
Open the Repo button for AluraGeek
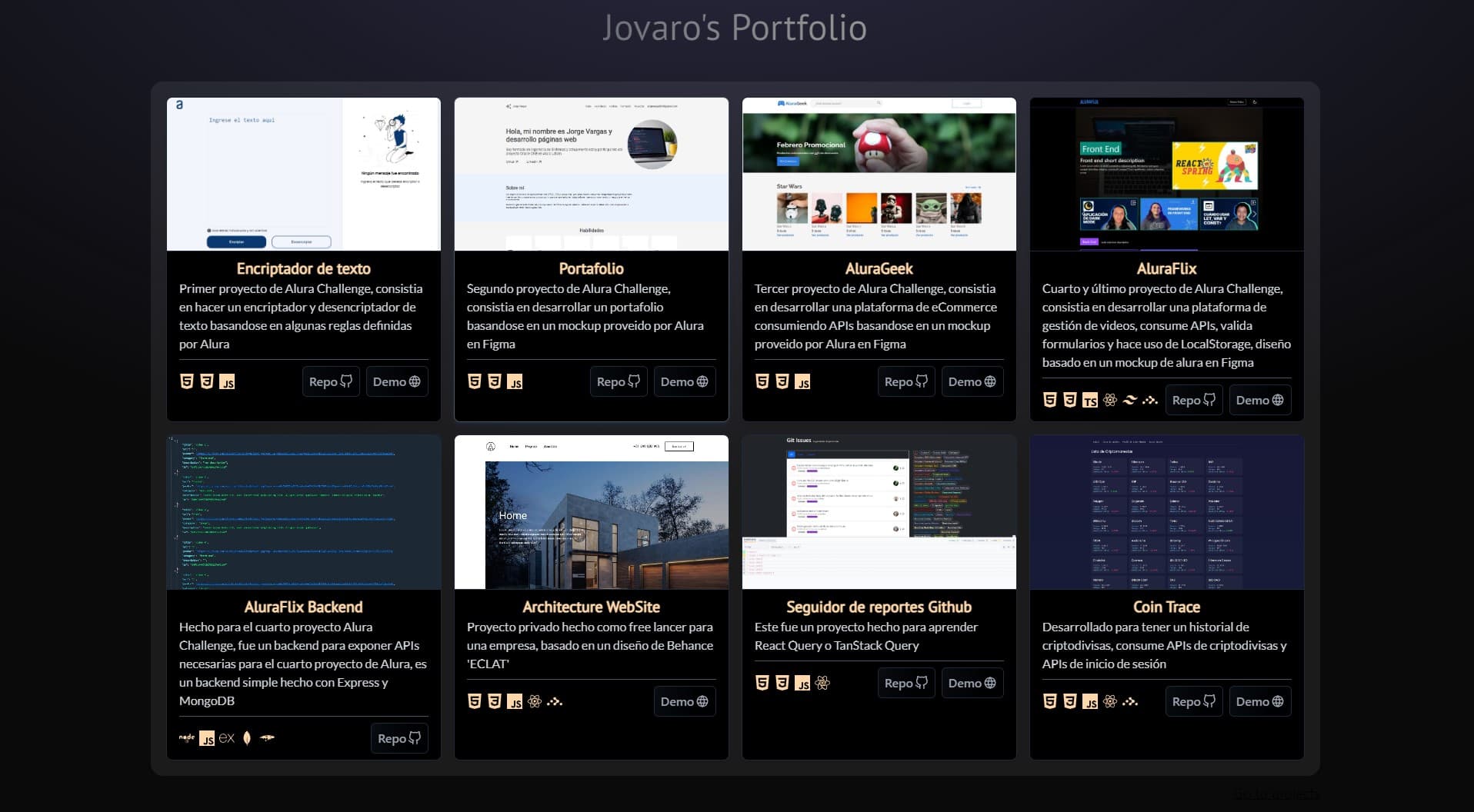tap(906, 381)
